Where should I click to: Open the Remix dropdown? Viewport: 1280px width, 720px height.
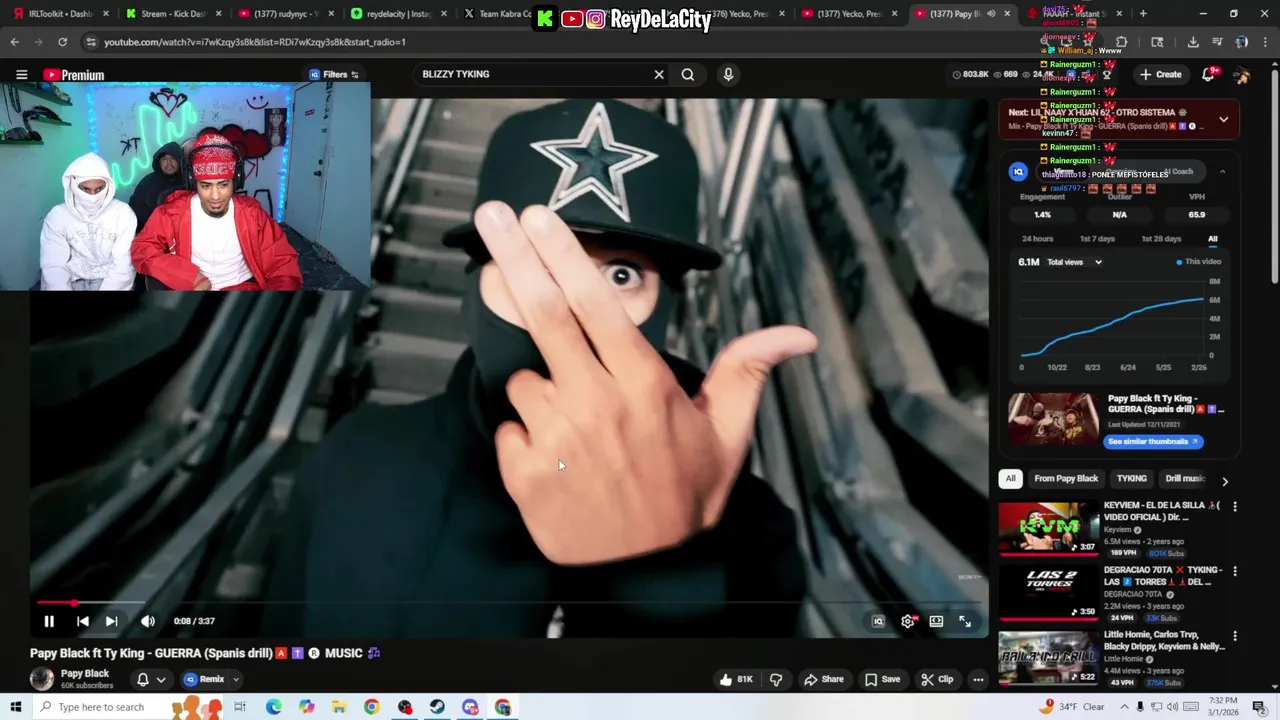pos(211,679)
